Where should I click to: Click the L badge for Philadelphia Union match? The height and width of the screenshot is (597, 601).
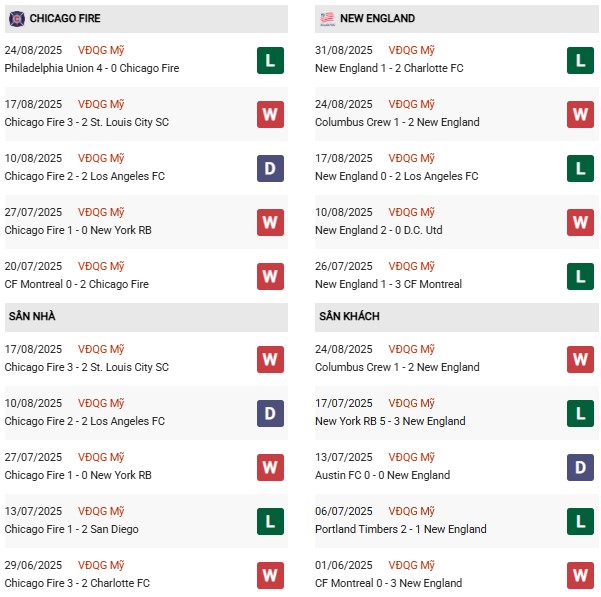tap(270, 61)
